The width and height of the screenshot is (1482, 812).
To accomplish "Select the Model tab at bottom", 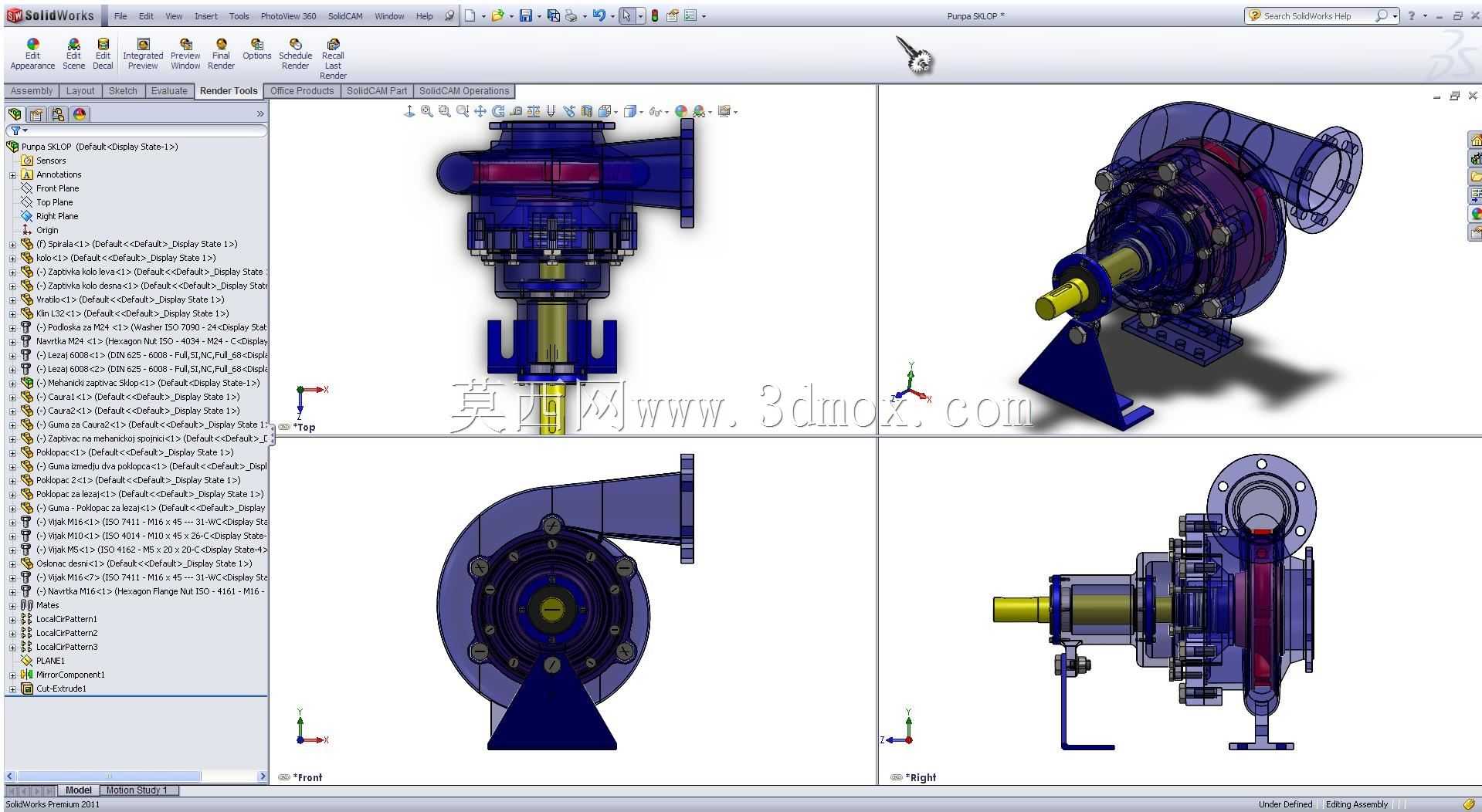I will [x=78, y=790].
